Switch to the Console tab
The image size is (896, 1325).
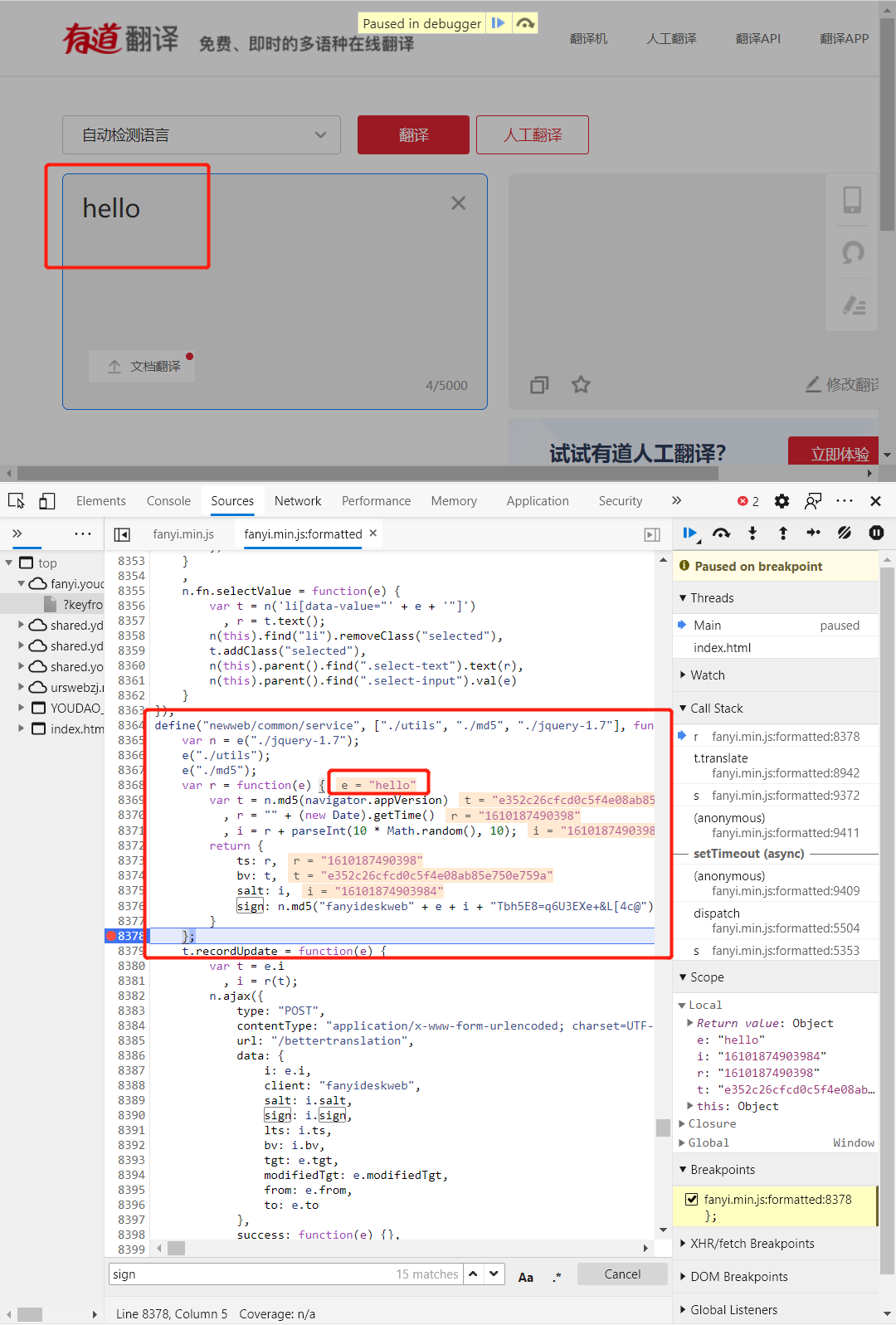(x=168, y=501)
